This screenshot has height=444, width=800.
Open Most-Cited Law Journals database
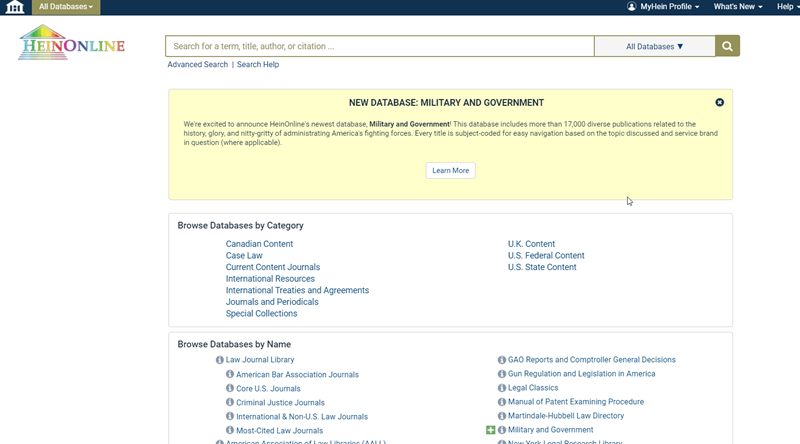(x=279, y=431)
